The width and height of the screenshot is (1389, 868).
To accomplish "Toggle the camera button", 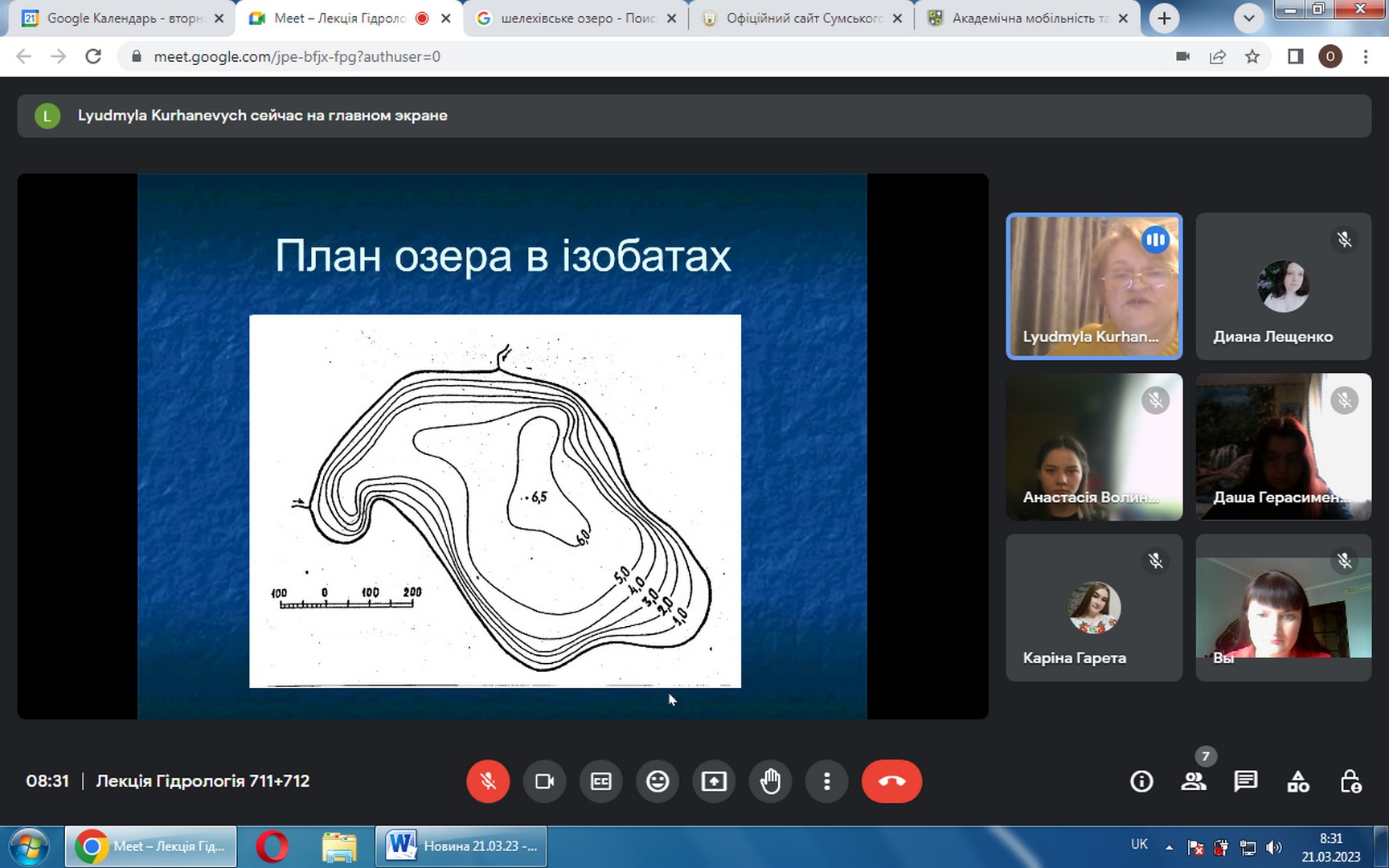I will click(544, 781).
